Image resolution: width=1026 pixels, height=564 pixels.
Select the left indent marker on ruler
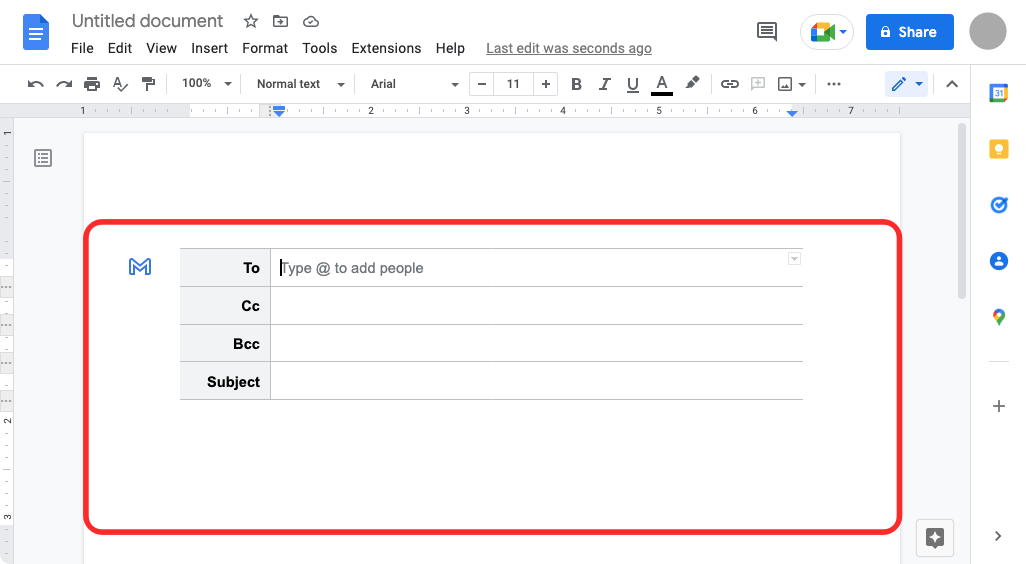coord(279,113)
